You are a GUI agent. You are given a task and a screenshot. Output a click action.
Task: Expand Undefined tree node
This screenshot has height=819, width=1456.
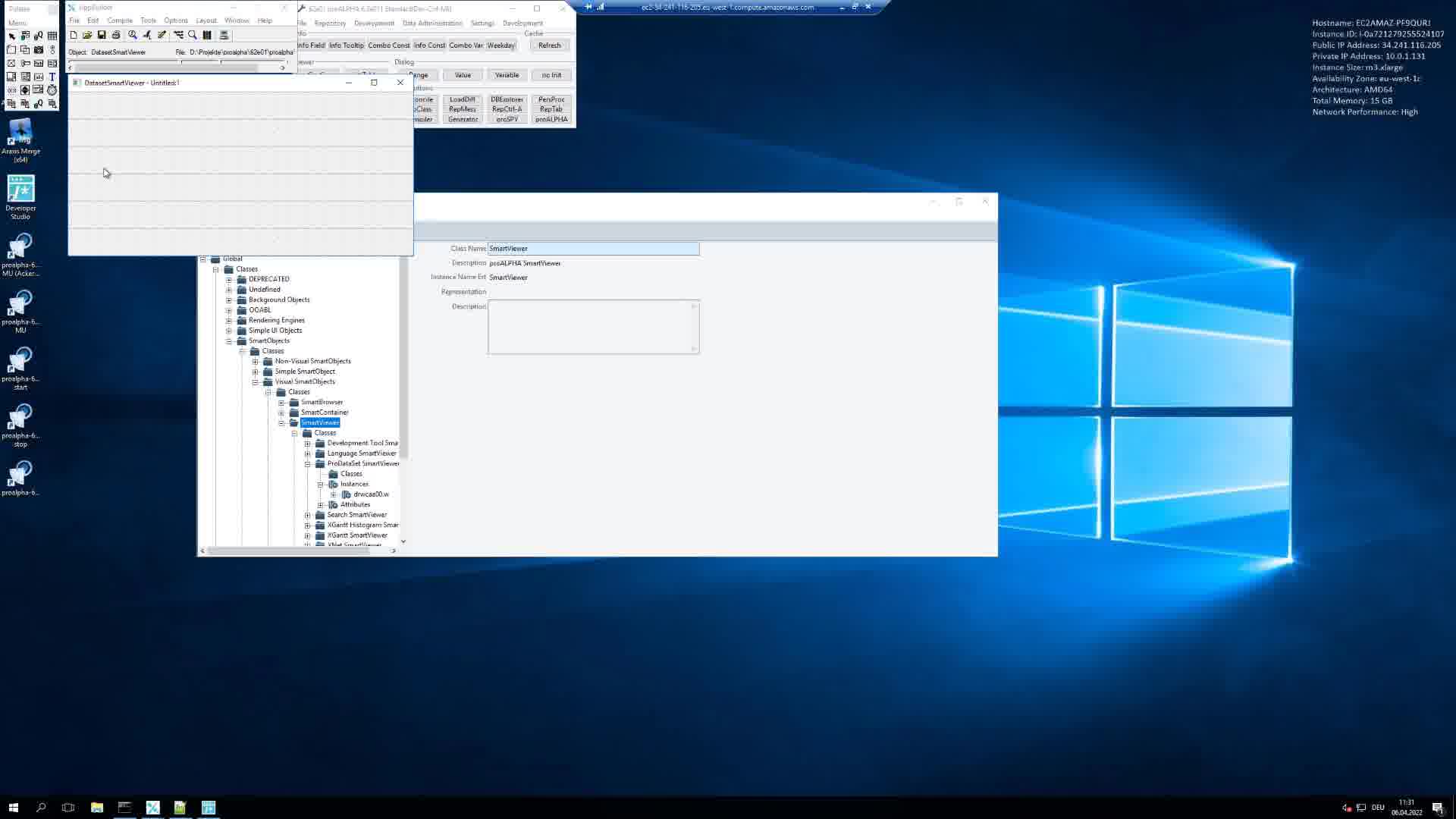(x=229, y=290)
